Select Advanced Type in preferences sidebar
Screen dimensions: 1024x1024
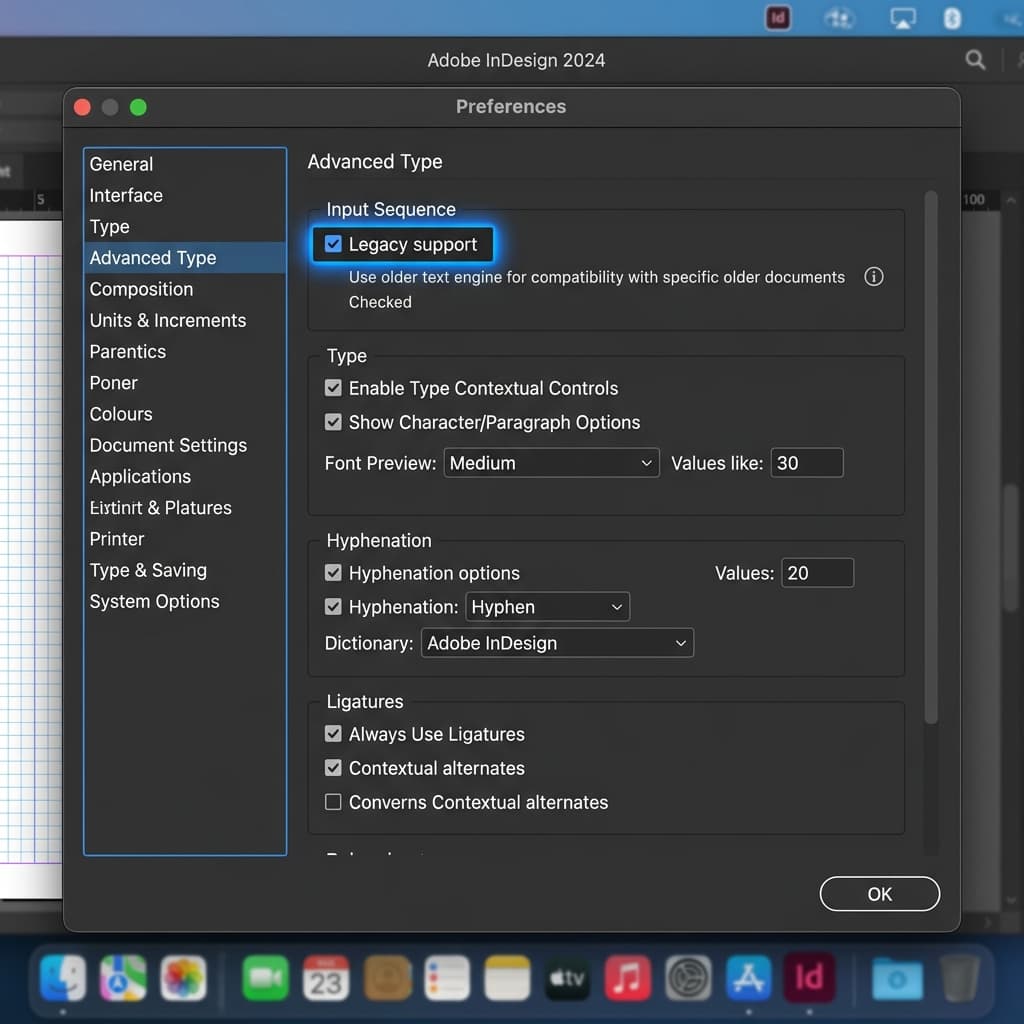click(x=185, y=257)
